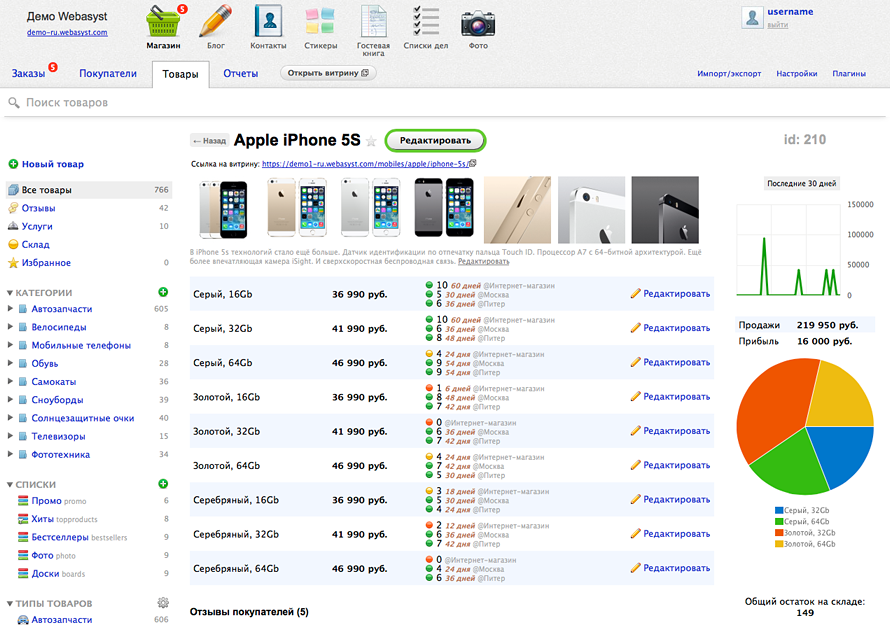Open demo-ru.webasyst.com link
Image resolution: width=890 pixels, height=626 pixels.
click(x=67, y=32)
